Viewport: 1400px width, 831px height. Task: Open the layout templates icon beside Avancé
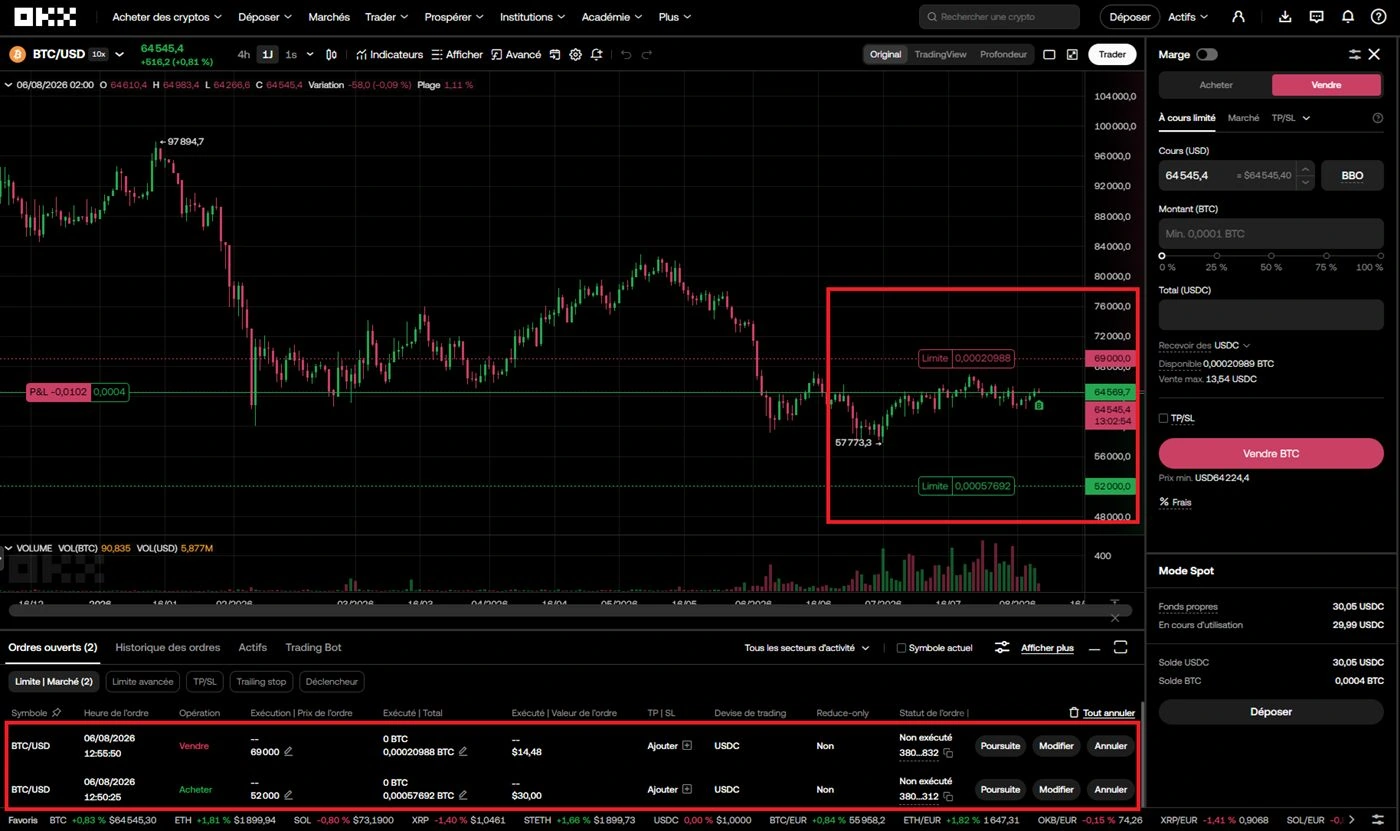pyautogui.click(x=555, y=55)
